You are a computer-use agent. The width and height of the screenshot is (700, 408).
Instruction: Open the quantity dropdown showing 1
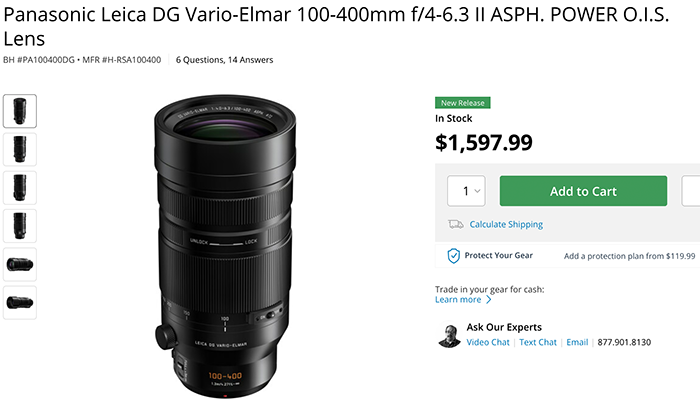[466, 191]
